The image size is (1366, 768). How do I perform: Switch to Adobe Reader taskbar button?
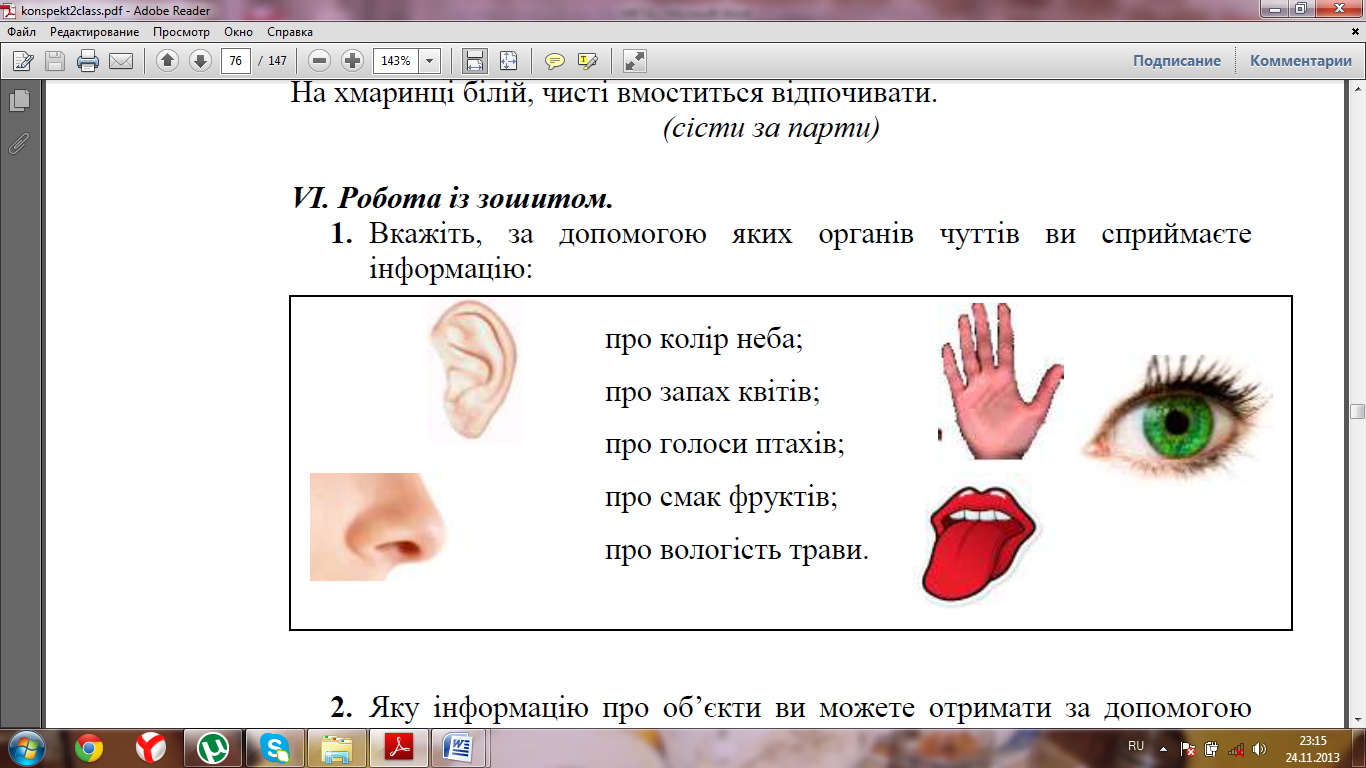click(399, 747)
